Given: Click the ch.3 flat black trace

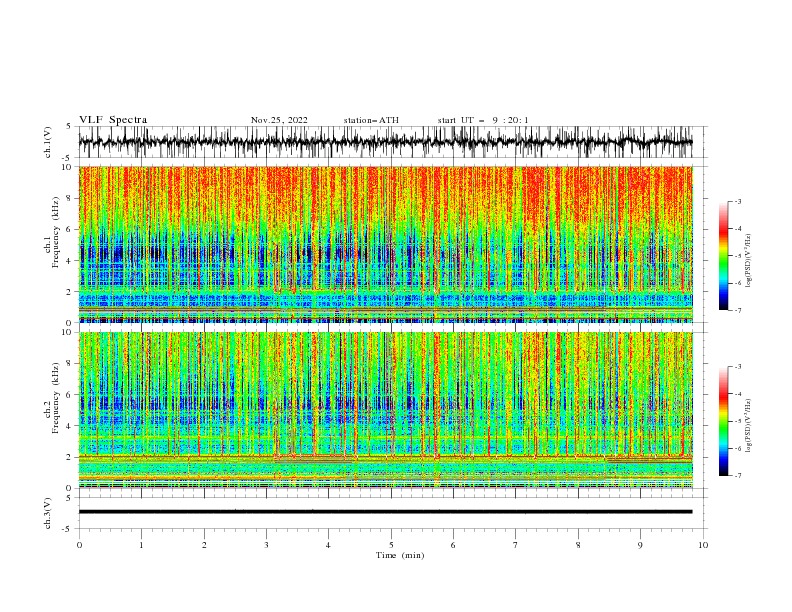Looking at the screenshot, I should tap(385, 512).
